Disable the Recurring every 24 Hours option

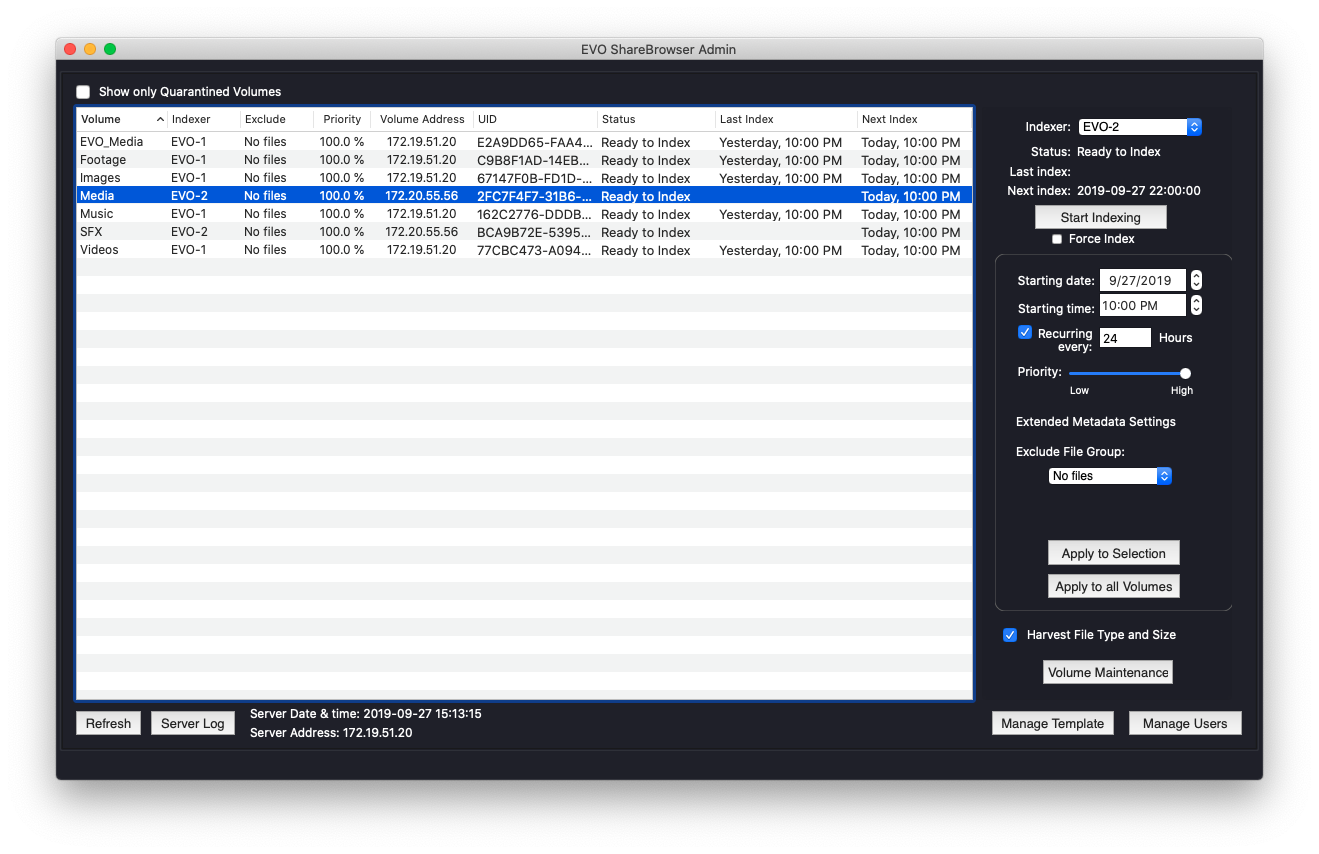coord(1024,331)
